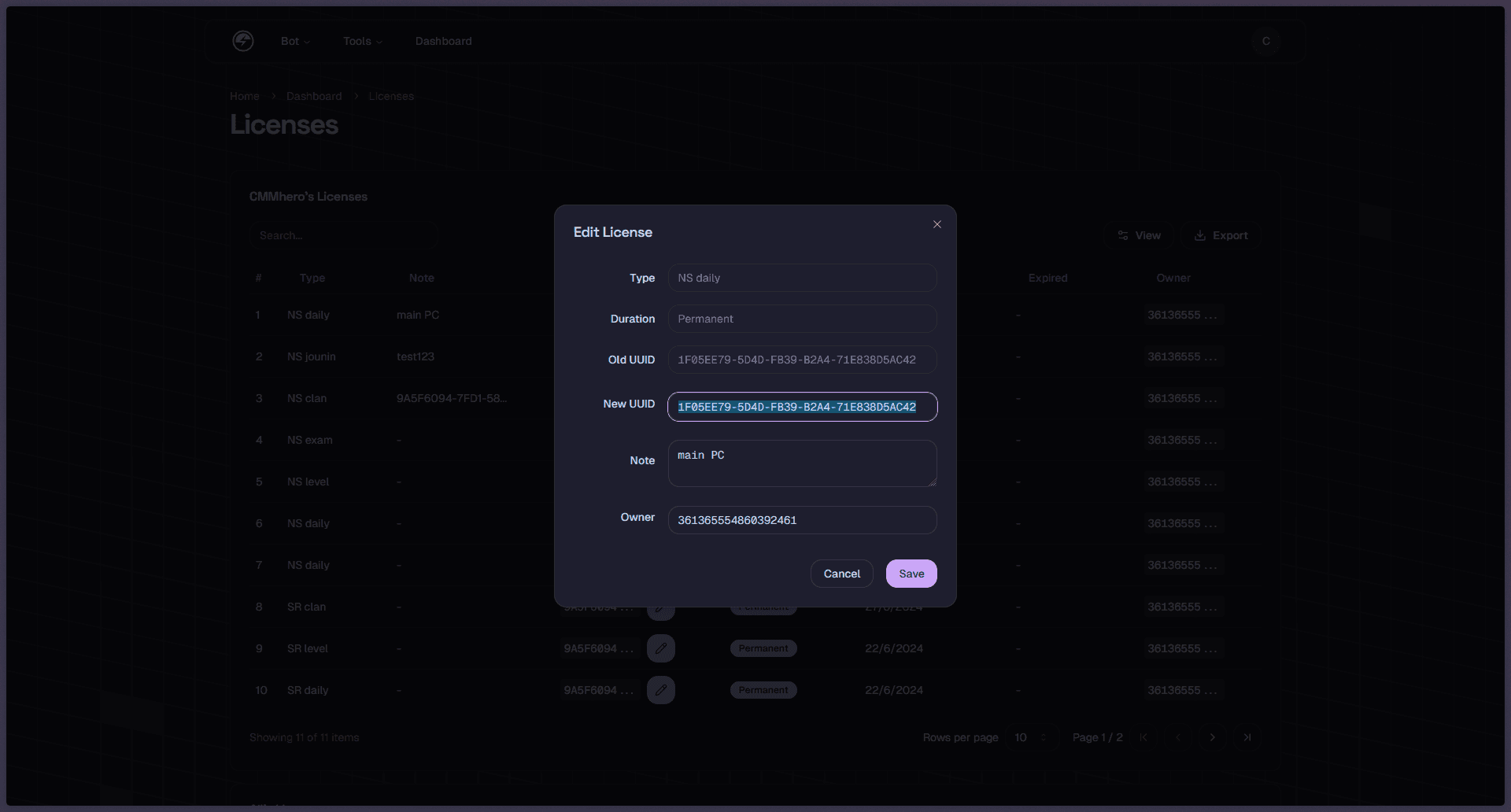Click inside the Search licenses box
The height and width of the screenshot is (812, 1511).
tap(343, 234)
